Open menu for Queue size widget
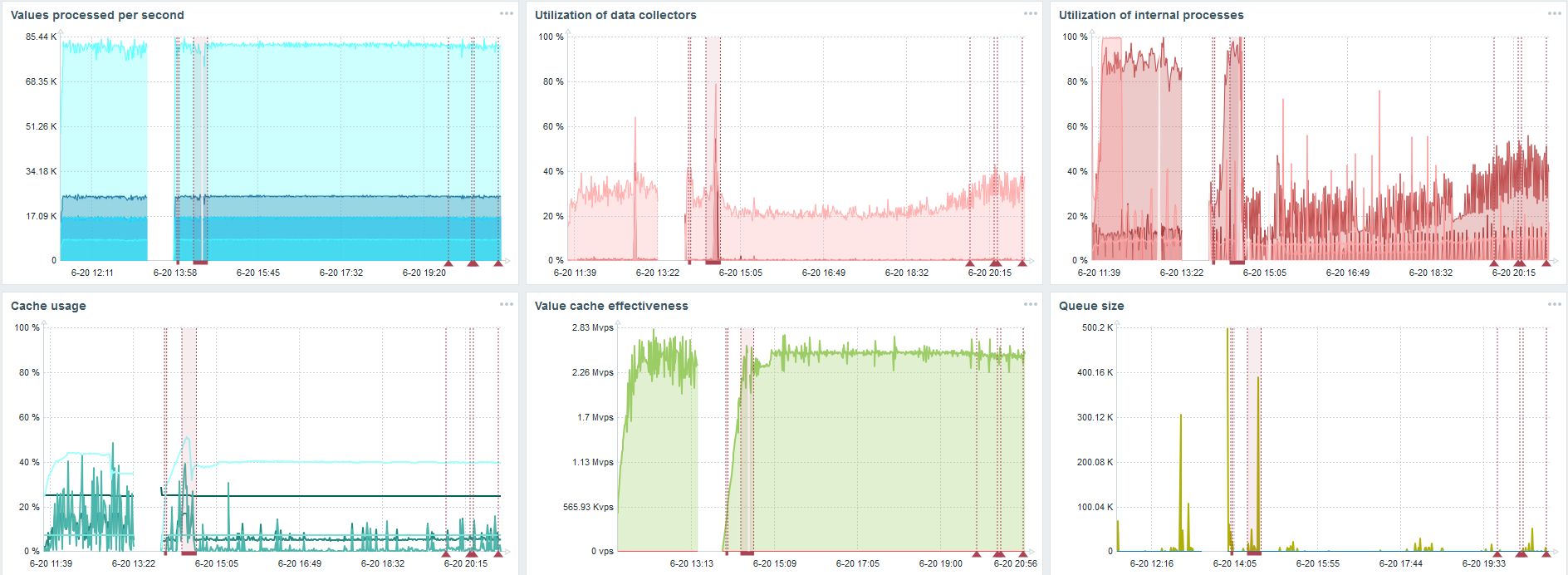 [1555, 304]
